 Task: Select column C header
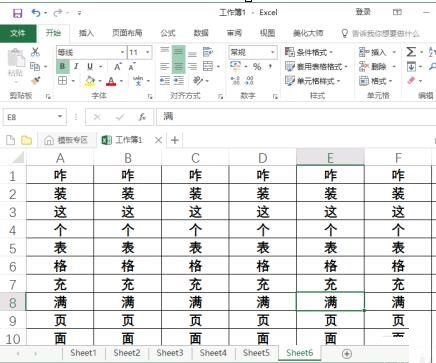click(x=195, y=157)
